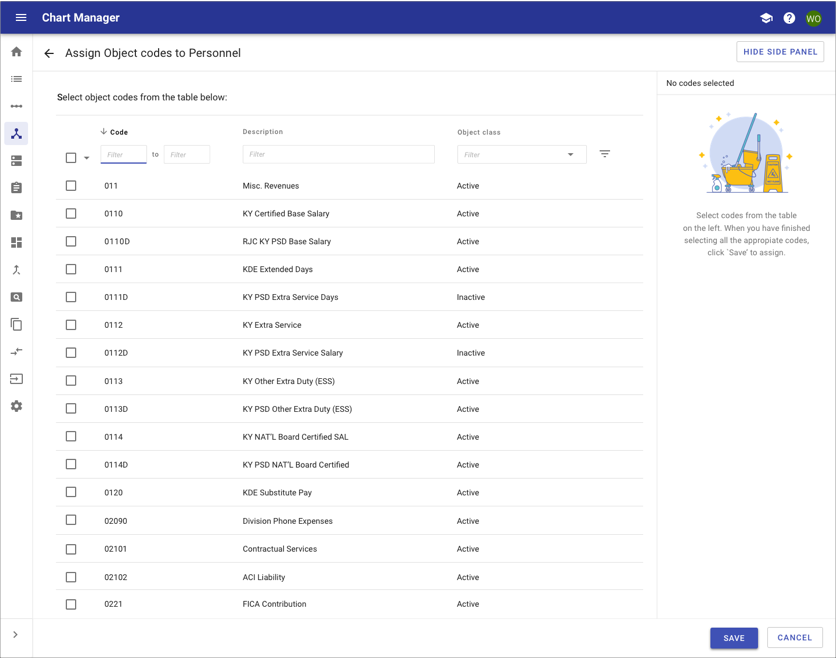Tick the checkbox for code 0110D

pos(71,241)
